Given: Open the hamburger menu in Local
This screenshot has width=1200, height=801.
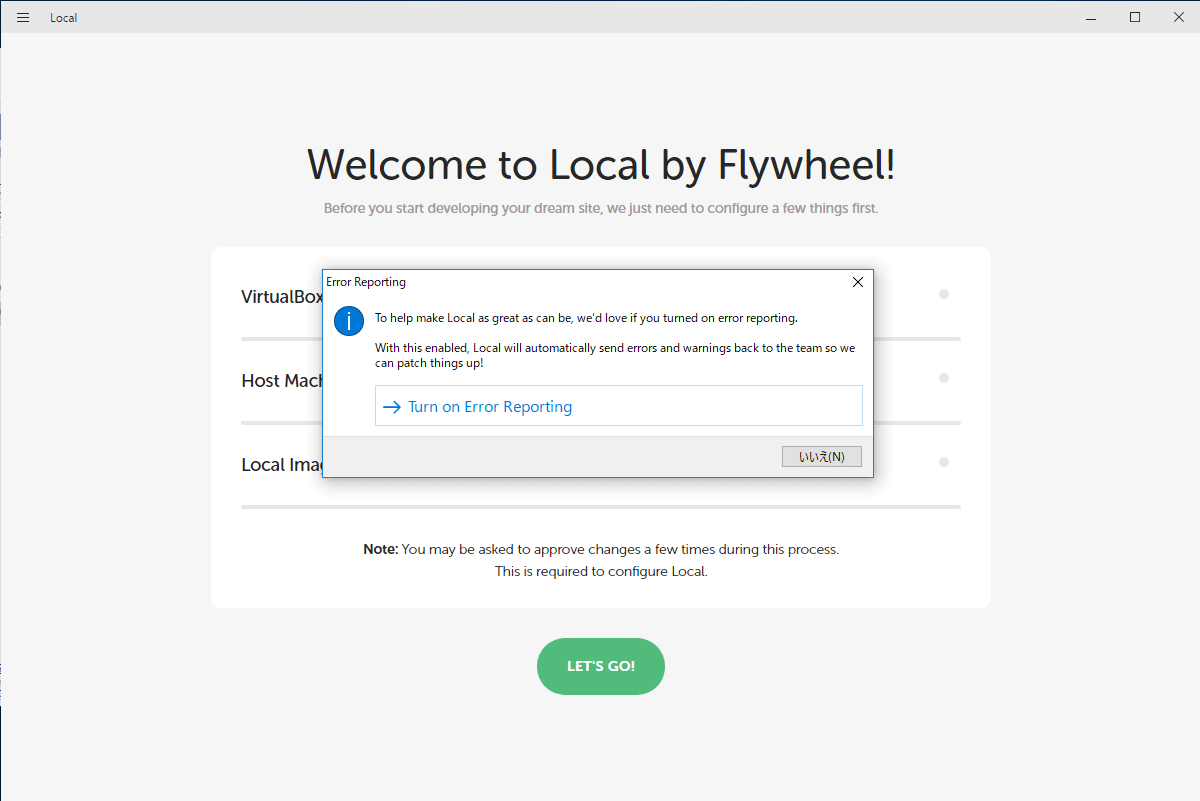Looking at the screenshot, I should pos(23,17).
